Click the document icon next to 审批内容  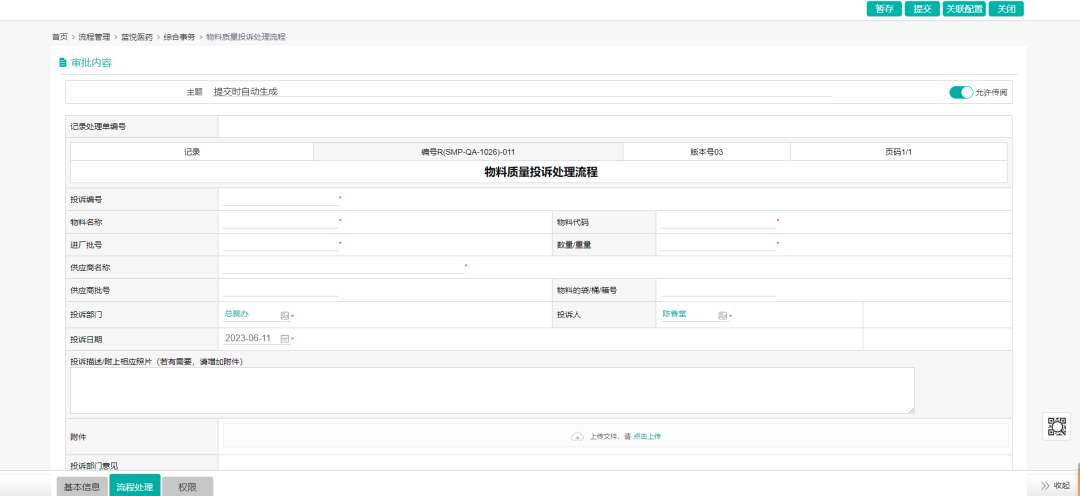click(63, 63)
